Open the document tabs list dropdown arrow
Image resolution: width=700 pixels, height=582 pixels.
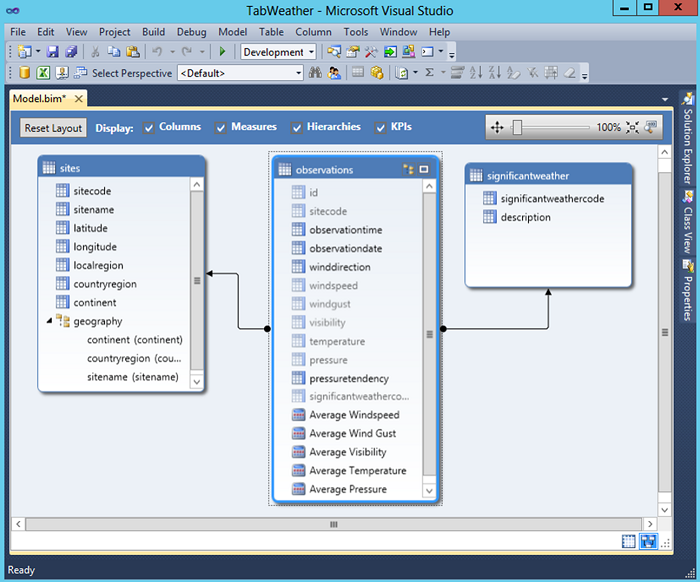[665, 100]
